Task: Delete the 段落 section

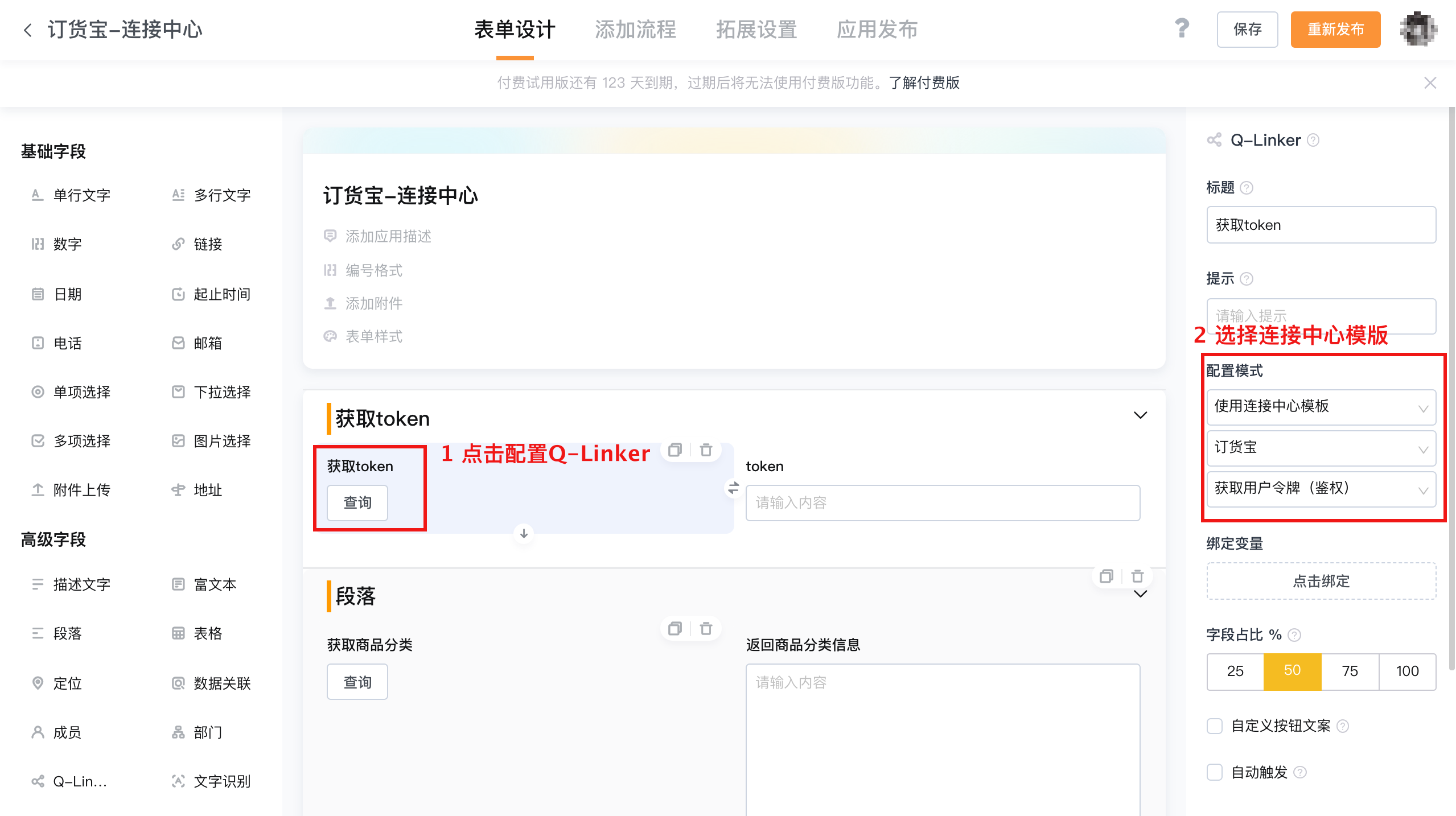Action: coord(1137,576)
